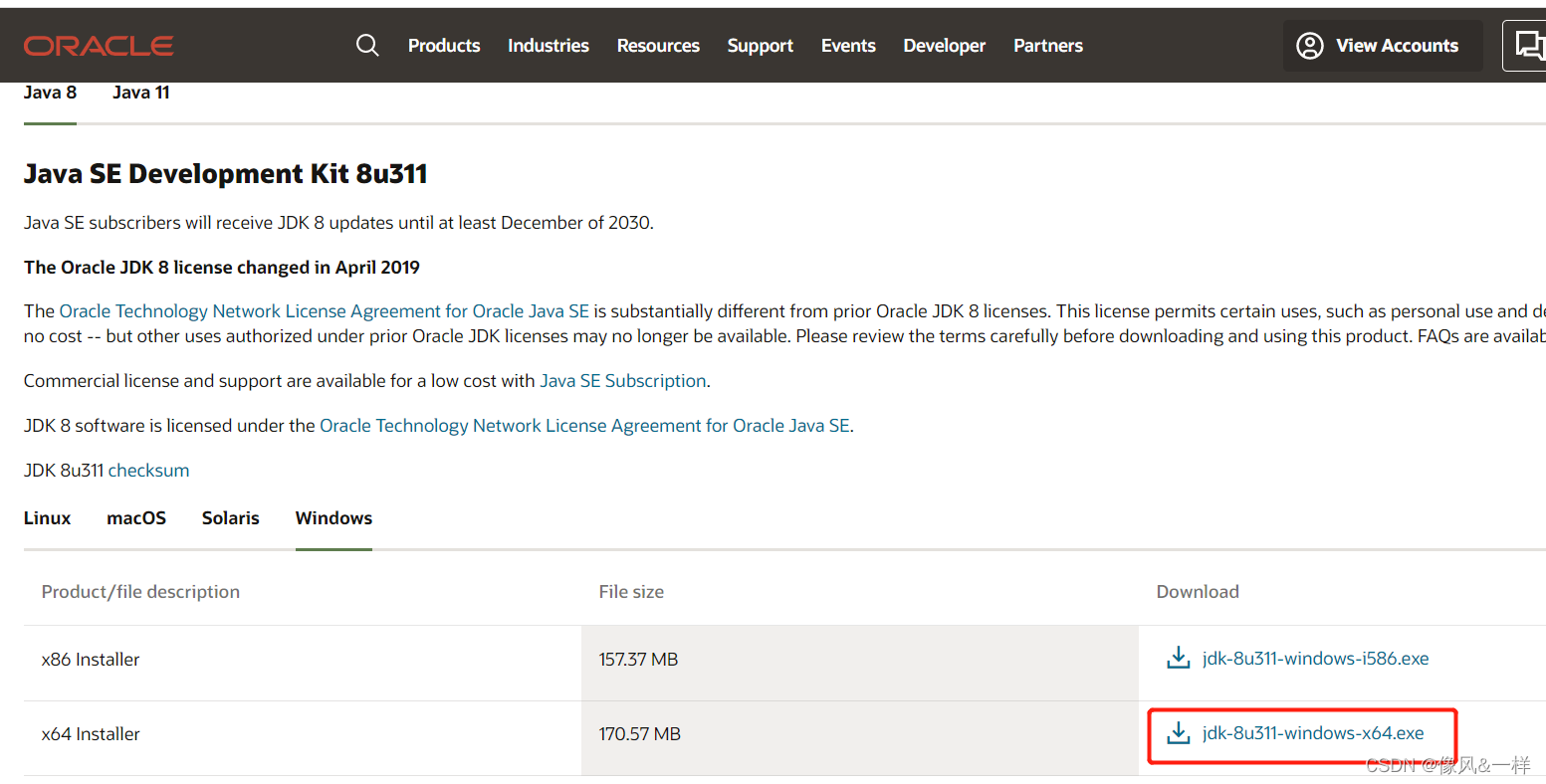Switch to the Java 11 tab
The width and height of the screenshot is (1546, 784).
click(x=141, y=93)
